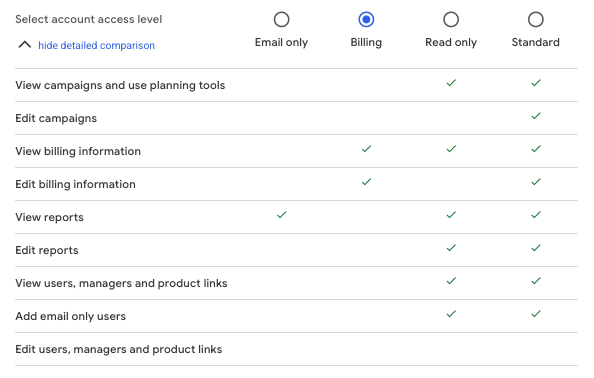Select the Read only radio button
This screenshot has height=378, width=594.
(x=451, y=19)
